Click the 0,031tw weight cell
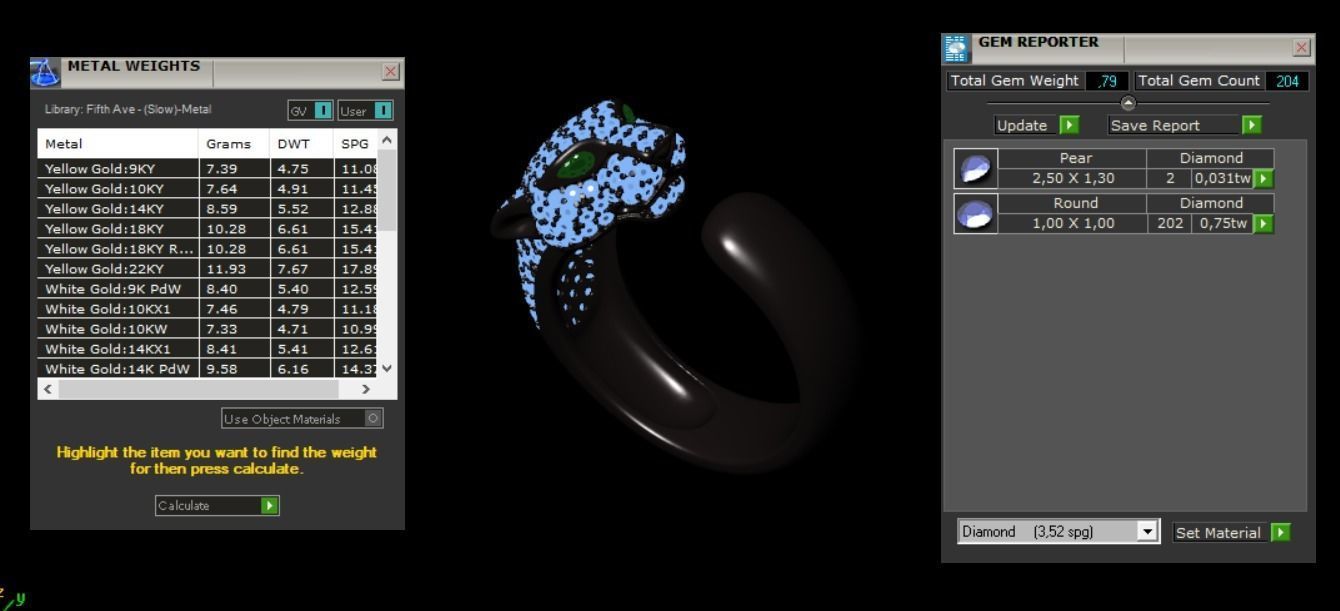The height and width of the screenshot is (611, 1340). click(1221, 179)
